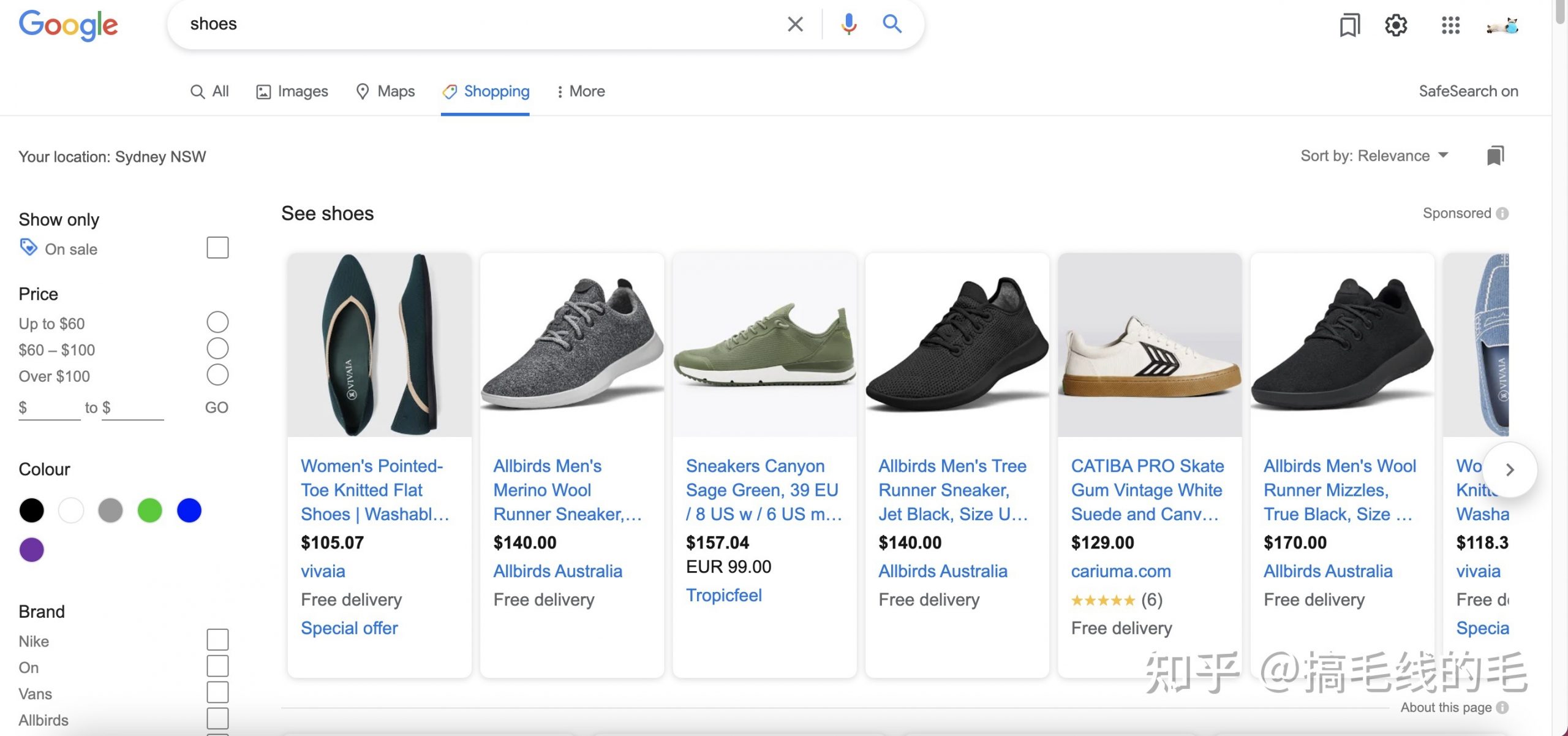The height and width of the screenshot is (736, 1568).
Task: Open saved items bookmark icon in header
Action: pos(1349,25)
